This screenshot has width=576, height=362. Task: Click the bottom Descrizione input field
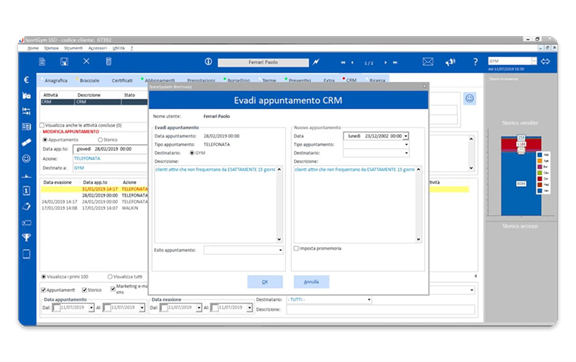coord(380,309)
